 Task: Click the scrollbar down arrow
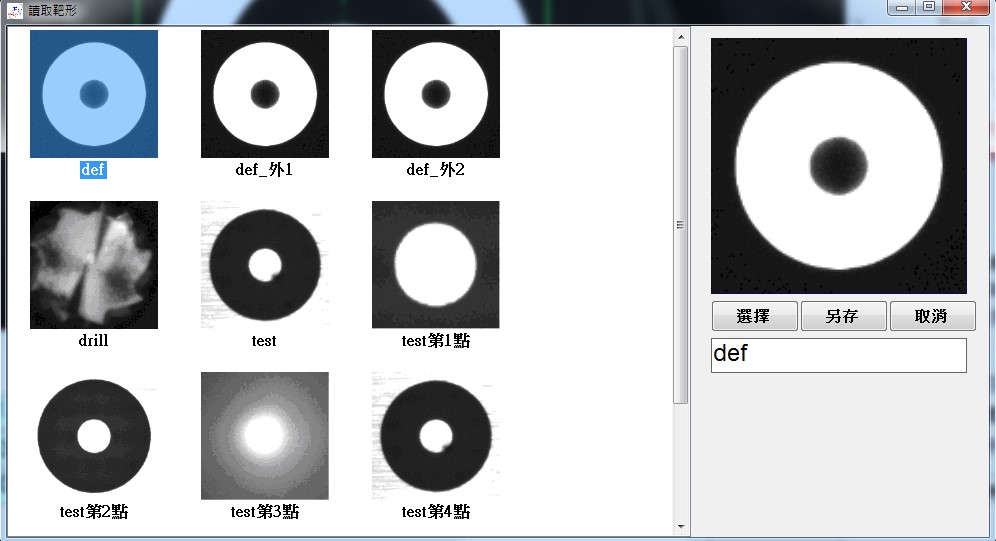[681, 526]
